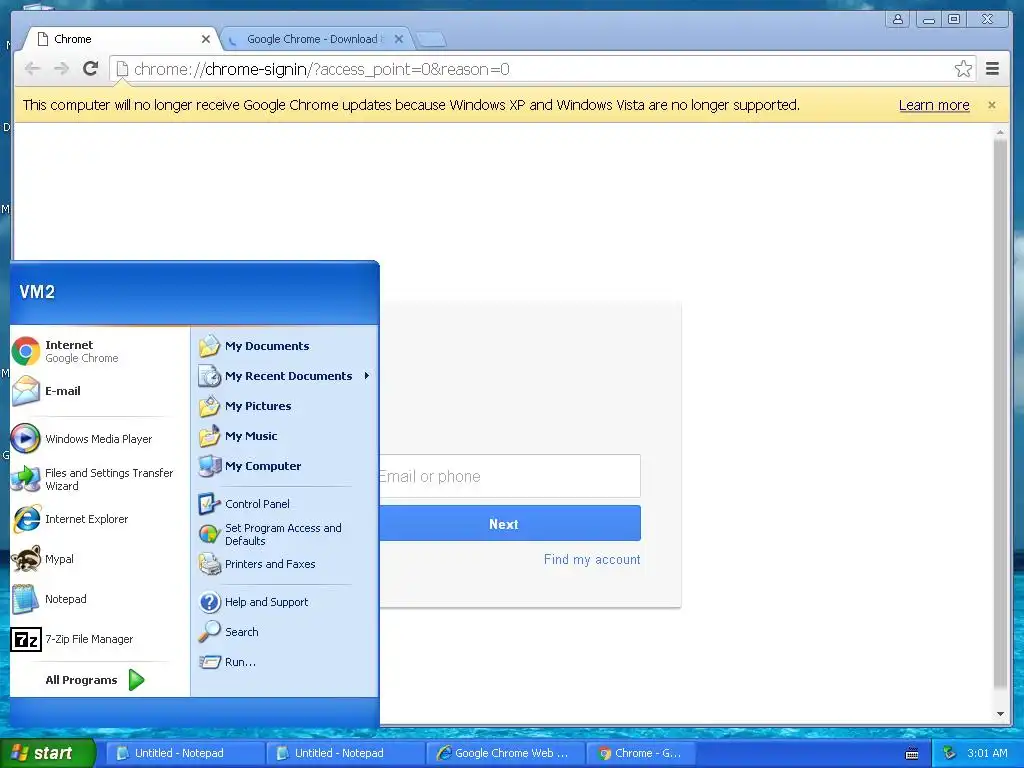
Task: Switch to the Chrome sign-in tab
Action: click(116, 39)
